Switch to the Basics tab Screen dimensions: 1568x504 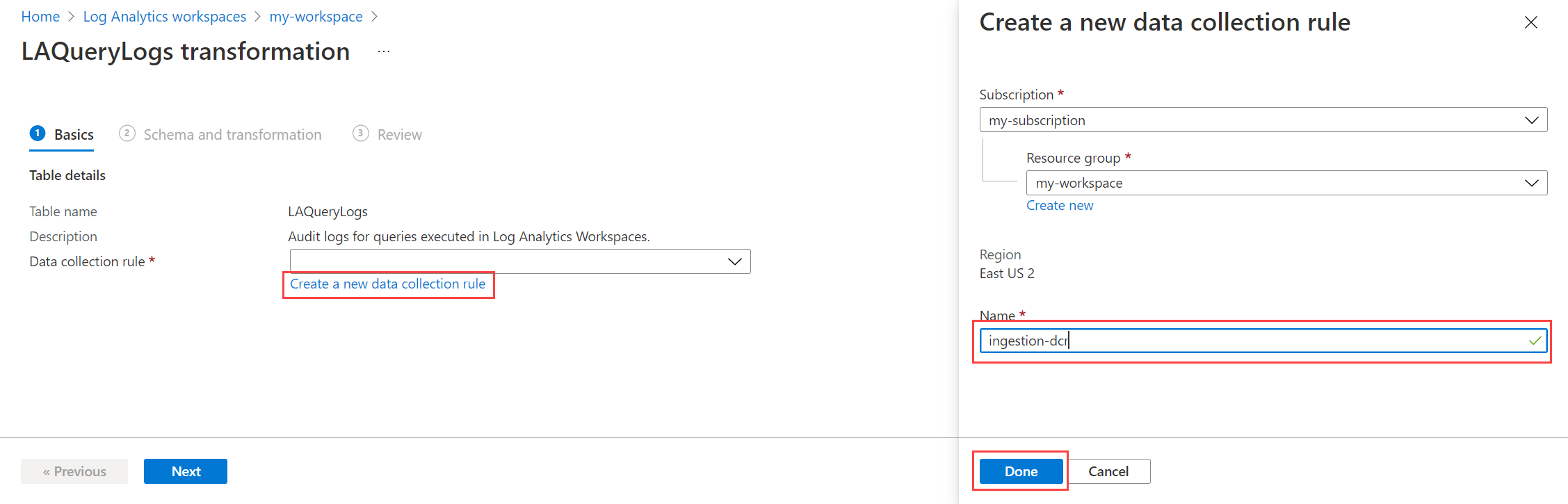click(x=73, y=135)
